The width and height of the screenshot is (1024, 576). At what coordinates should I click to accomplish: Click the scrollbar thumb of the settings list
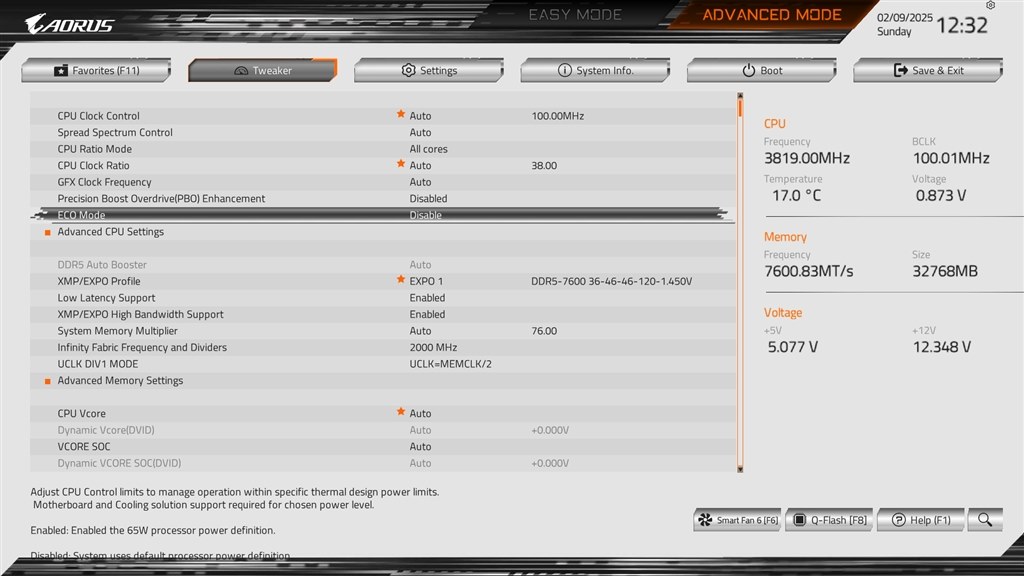click(740, 107)
